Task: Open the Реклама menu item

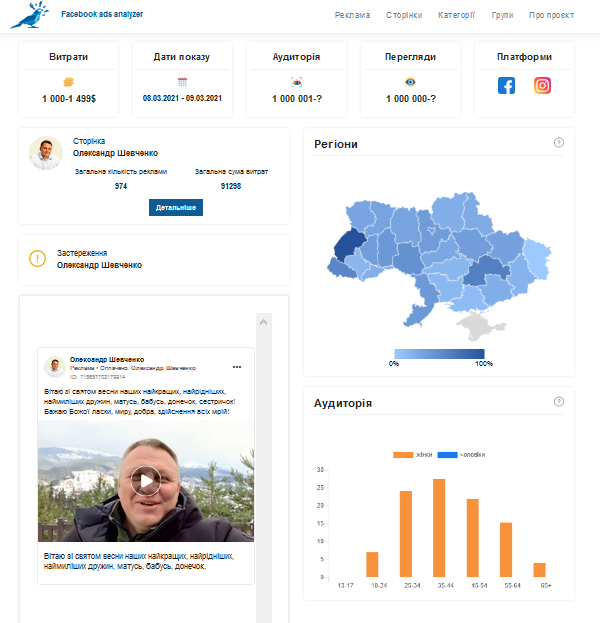Action: [352, 15]
